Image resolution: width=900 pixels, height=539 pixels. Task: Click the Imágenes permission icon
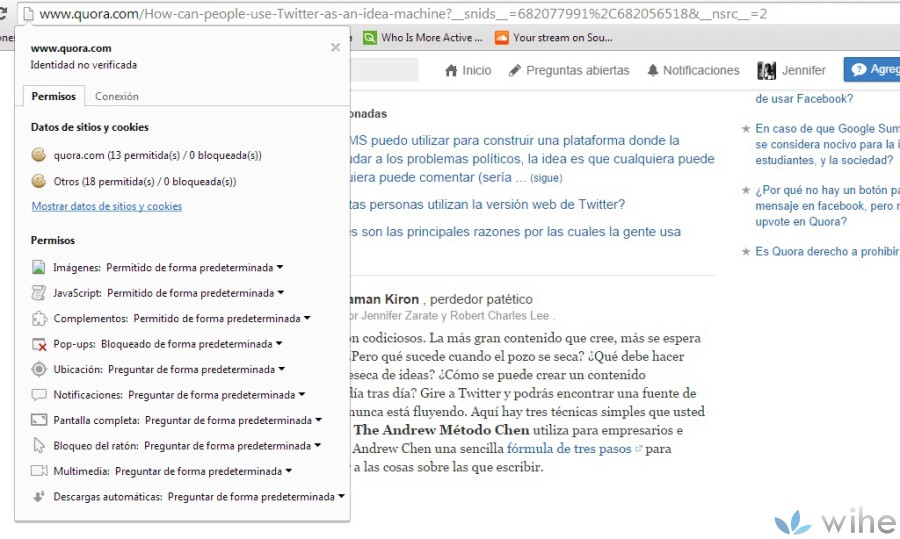click(x=38, y=267)
